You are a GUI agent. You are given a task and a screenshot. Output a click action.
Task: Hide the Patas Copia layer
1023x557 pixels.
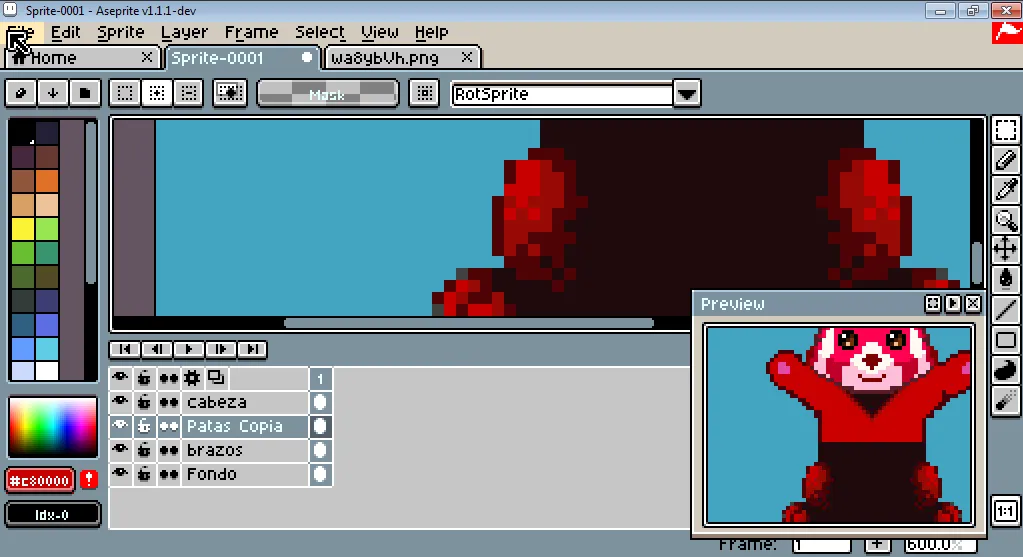click(120, 426)
